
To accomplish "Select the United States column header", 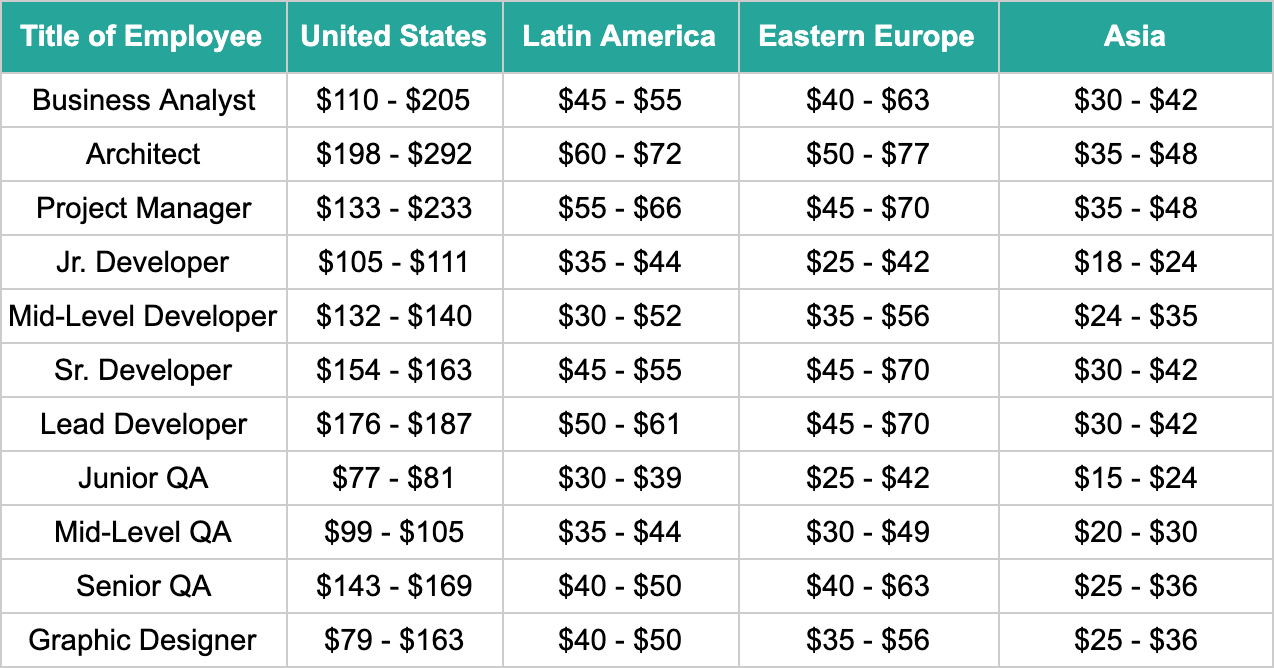I will point(394,37).
